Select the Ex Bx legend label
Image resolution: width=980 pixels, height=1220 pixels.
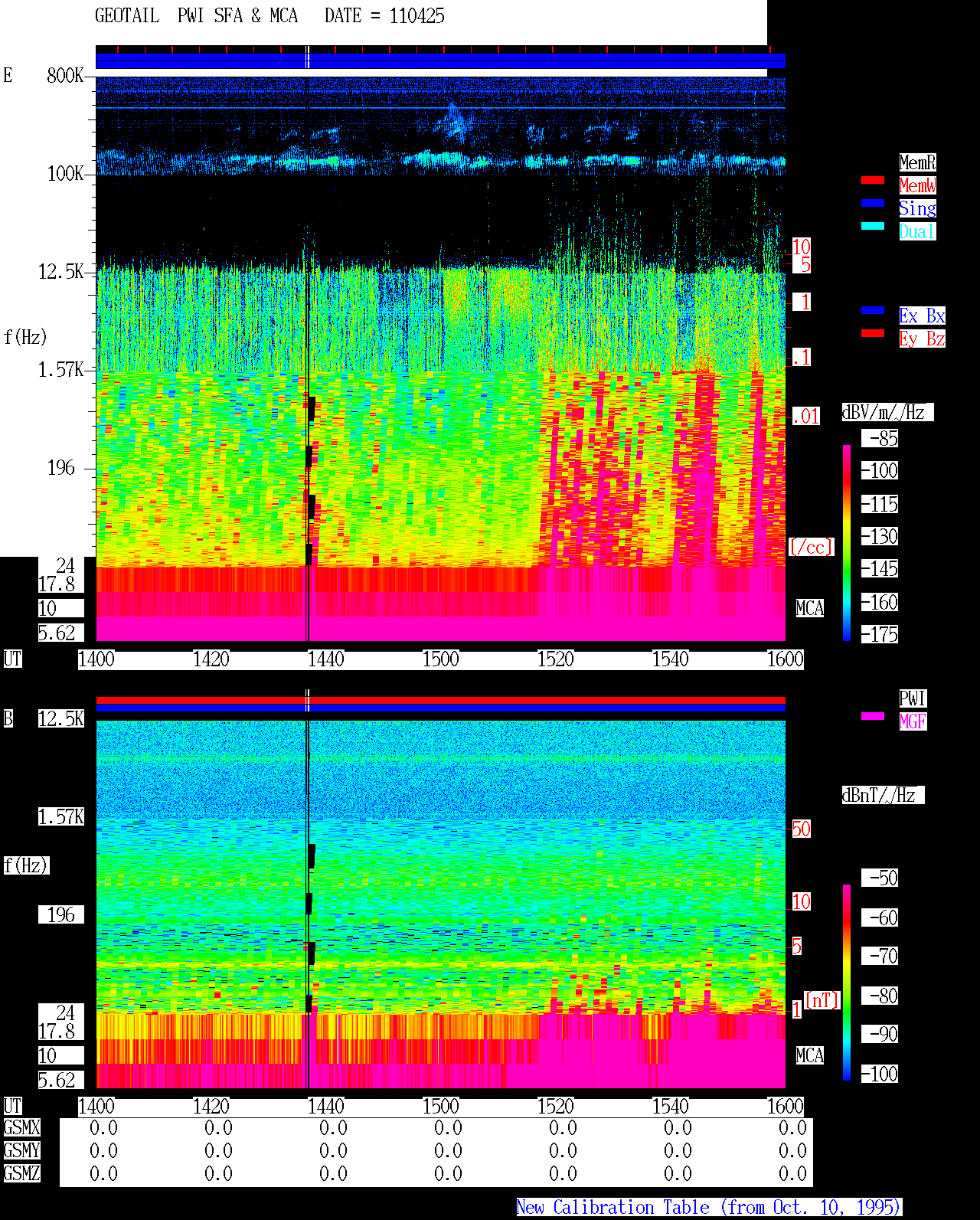922,316
